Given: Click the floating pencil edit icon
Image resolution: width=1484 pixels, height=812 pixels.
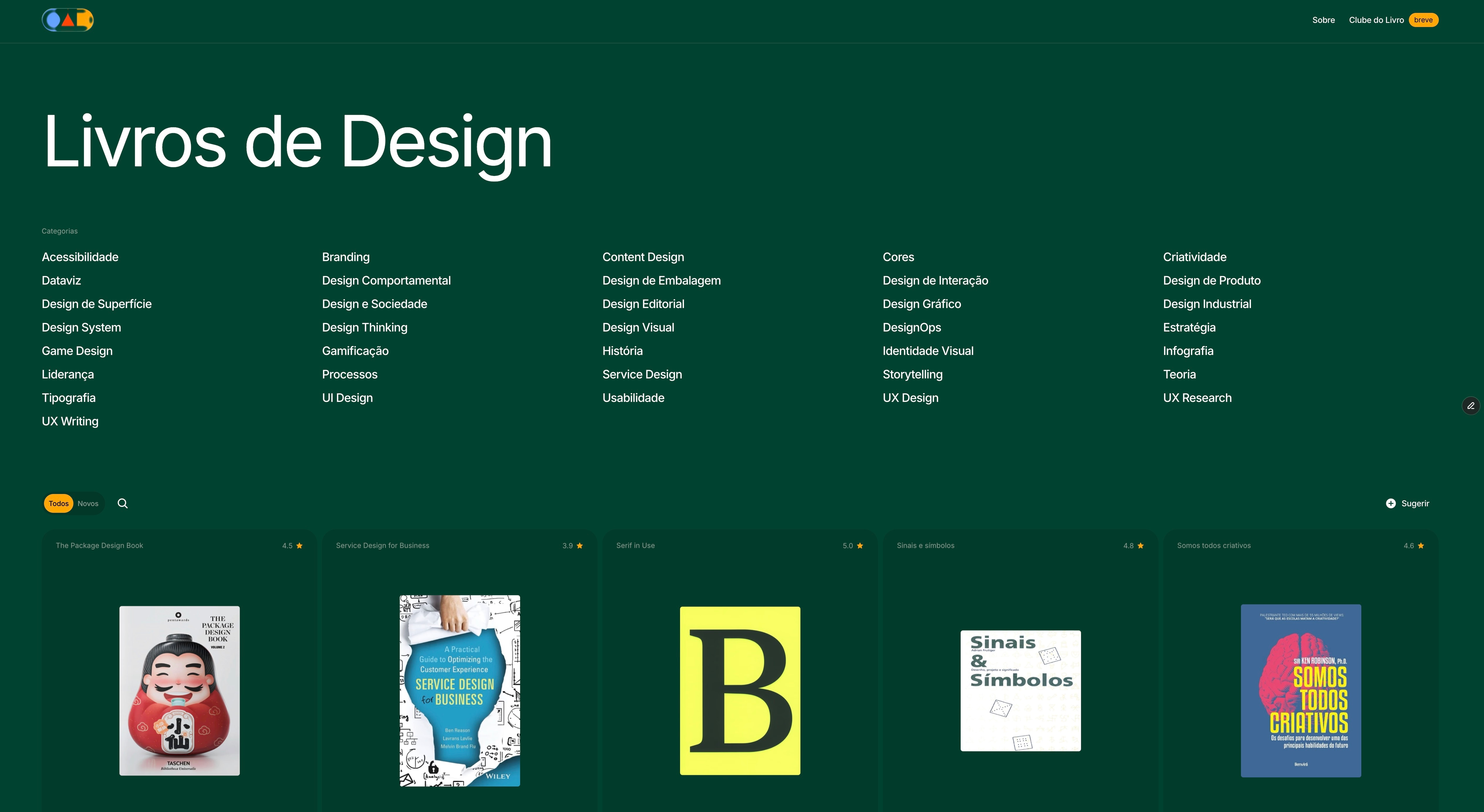Looking at the screenshot, I should (x=1471, y=406).
